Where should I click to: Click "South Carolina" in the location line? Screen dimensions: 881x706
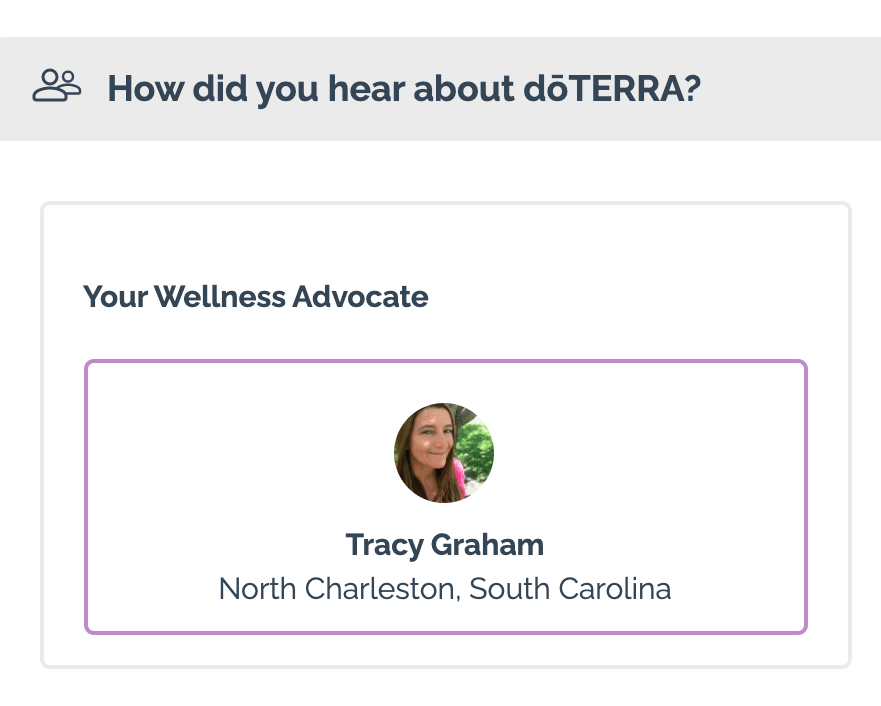570,589
